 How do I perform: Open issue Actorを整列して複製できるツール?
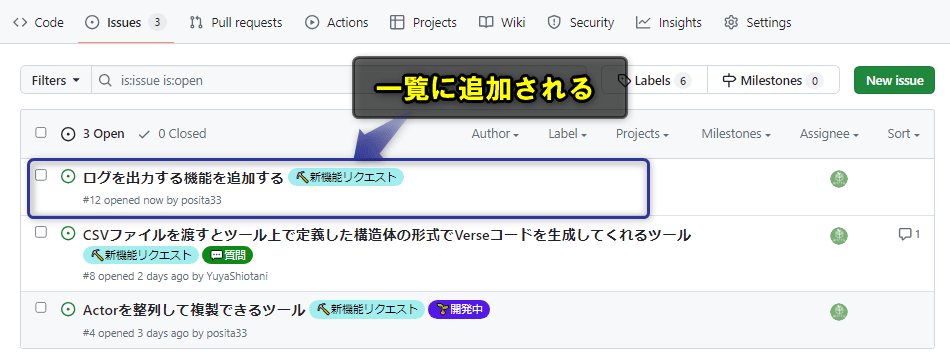click(193, 310)
